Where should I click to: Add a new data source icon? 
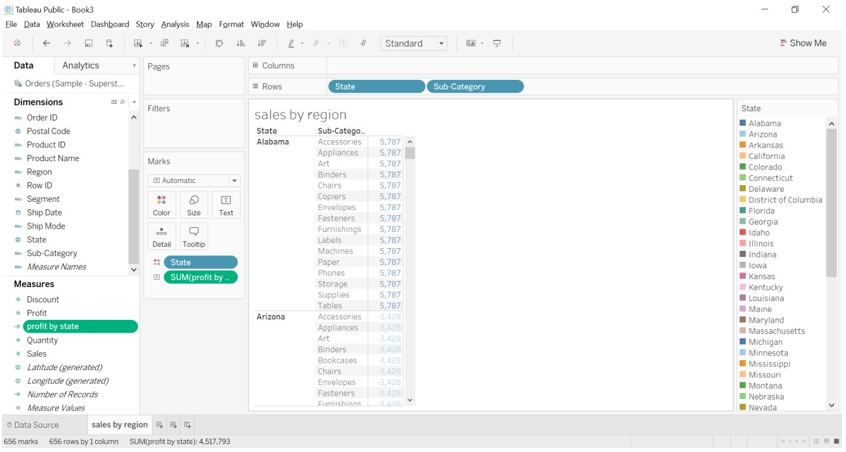pos(110,43)
